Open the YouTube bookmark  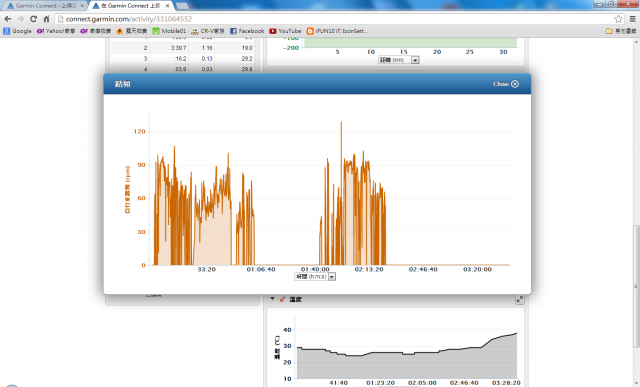tap(285, 31)
